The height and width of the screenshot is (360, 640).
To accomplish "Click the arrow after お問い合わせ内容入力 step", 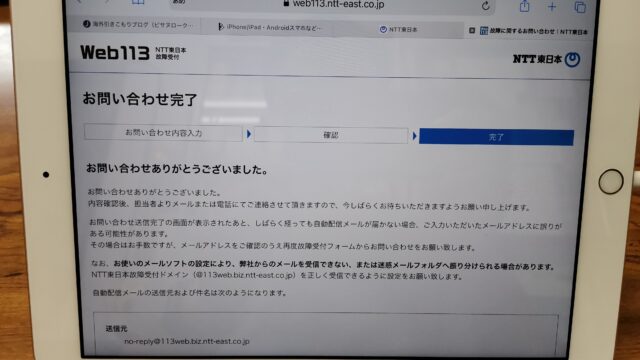I will (x=249, y=134).
